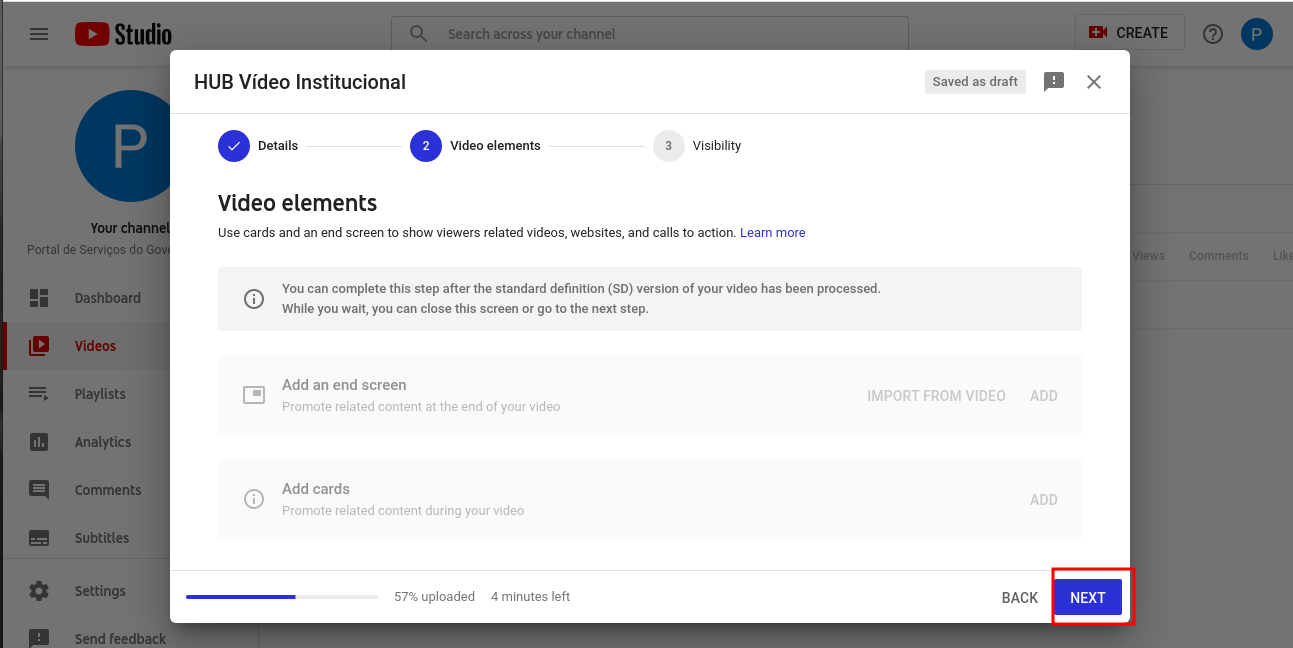The width and height of the screenshot is (1293, 648).
Task: Open the Settings gear in sidebar
Action: click(39, 591)
